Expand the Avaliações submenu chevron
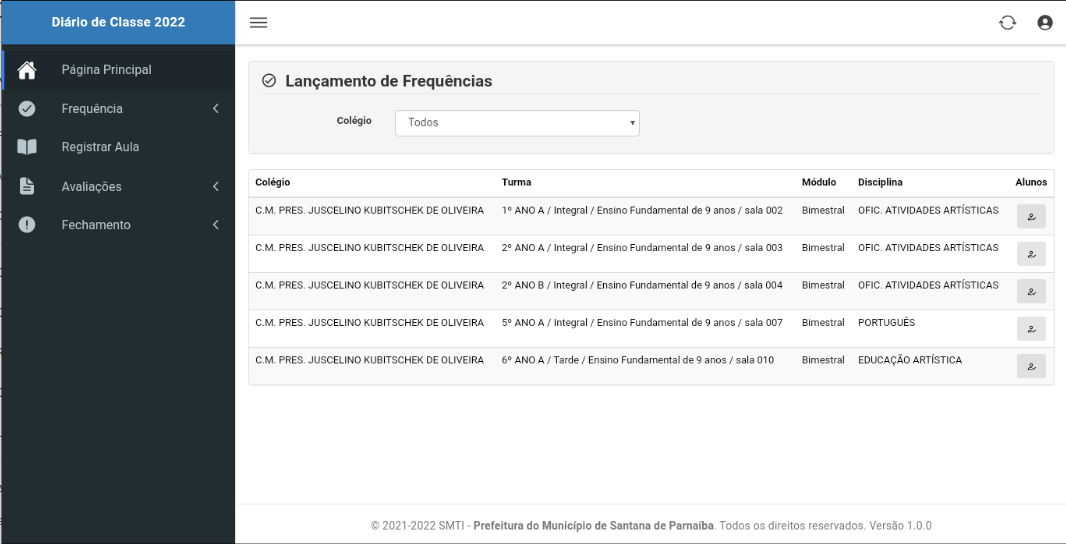This screenshot has height=544, width=1066. coord(216,186)
